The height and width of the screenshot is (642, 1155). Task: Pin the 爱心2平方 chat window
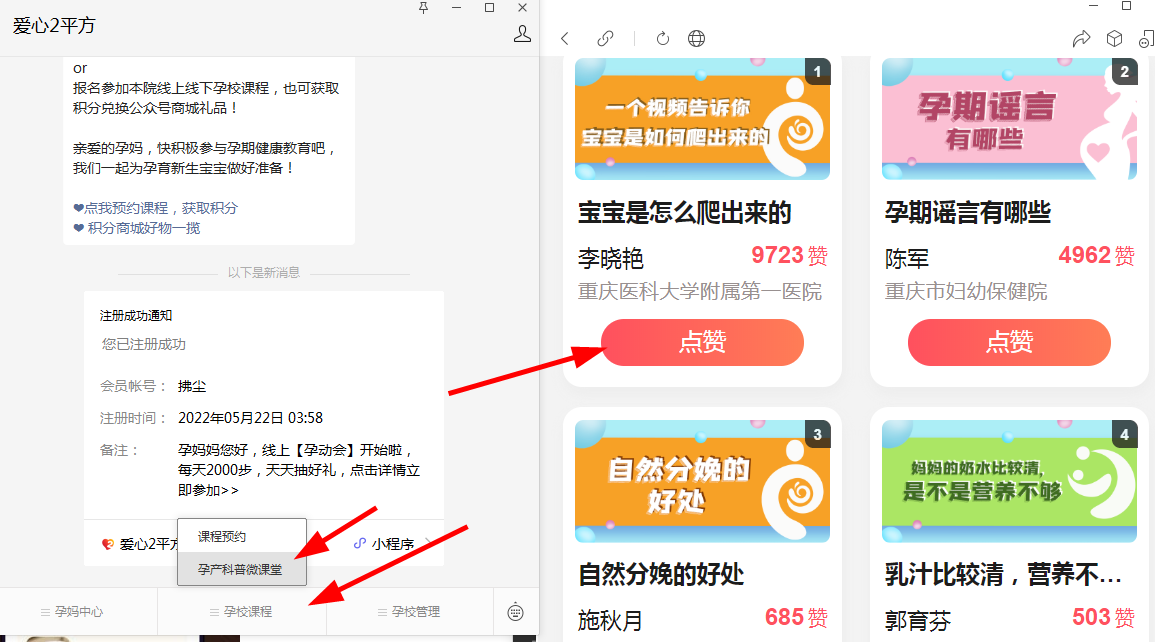pos(423,7)
